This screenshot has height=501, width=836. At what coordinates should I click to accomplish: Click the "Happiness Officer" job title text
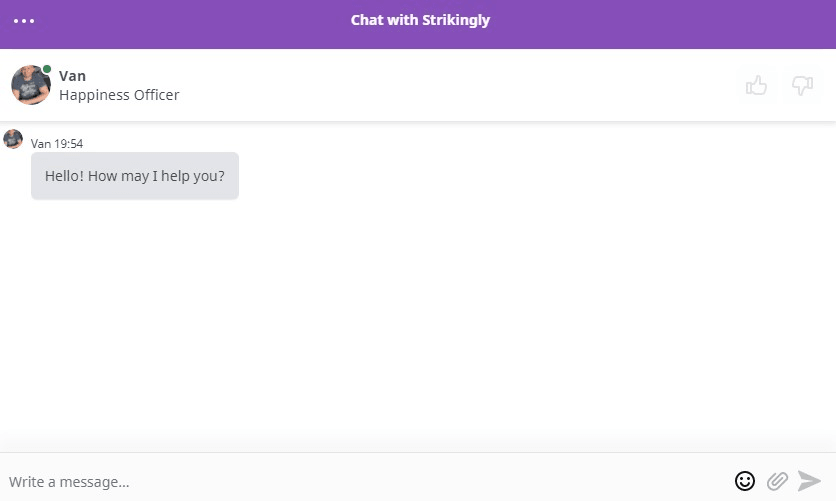pyautogui.click(x=119, y=95)
